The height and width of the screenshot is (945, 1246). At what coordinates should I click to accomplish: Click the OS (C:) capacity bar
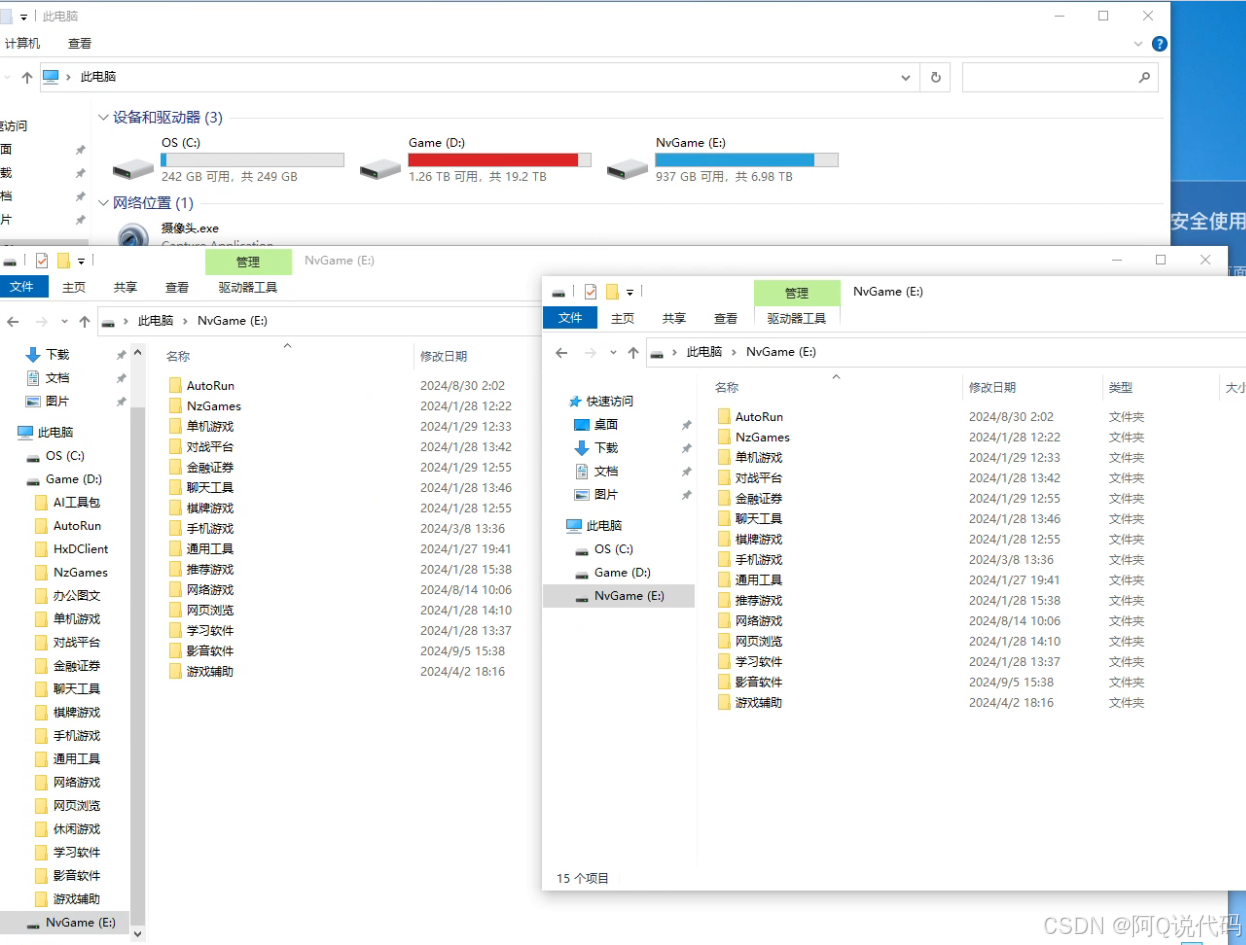(x=252, y=160)
